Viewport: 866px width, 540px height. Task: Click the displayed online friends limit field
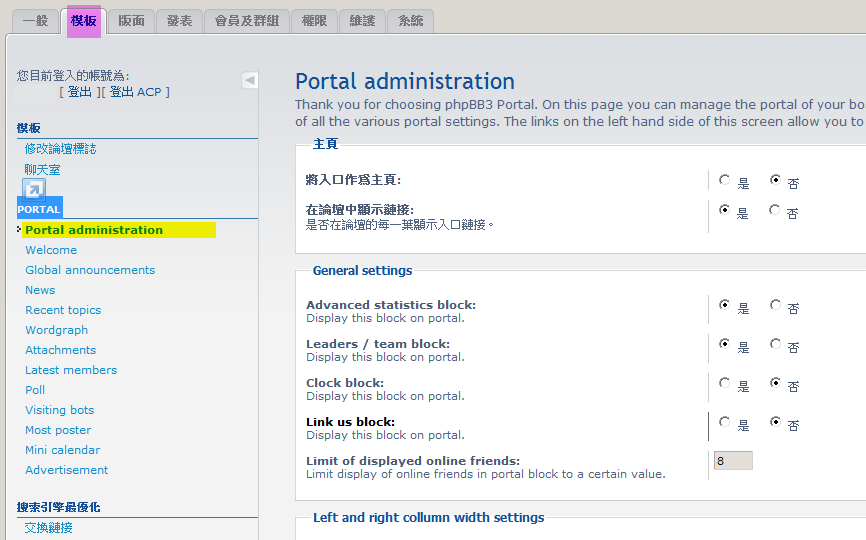(732, 461)
